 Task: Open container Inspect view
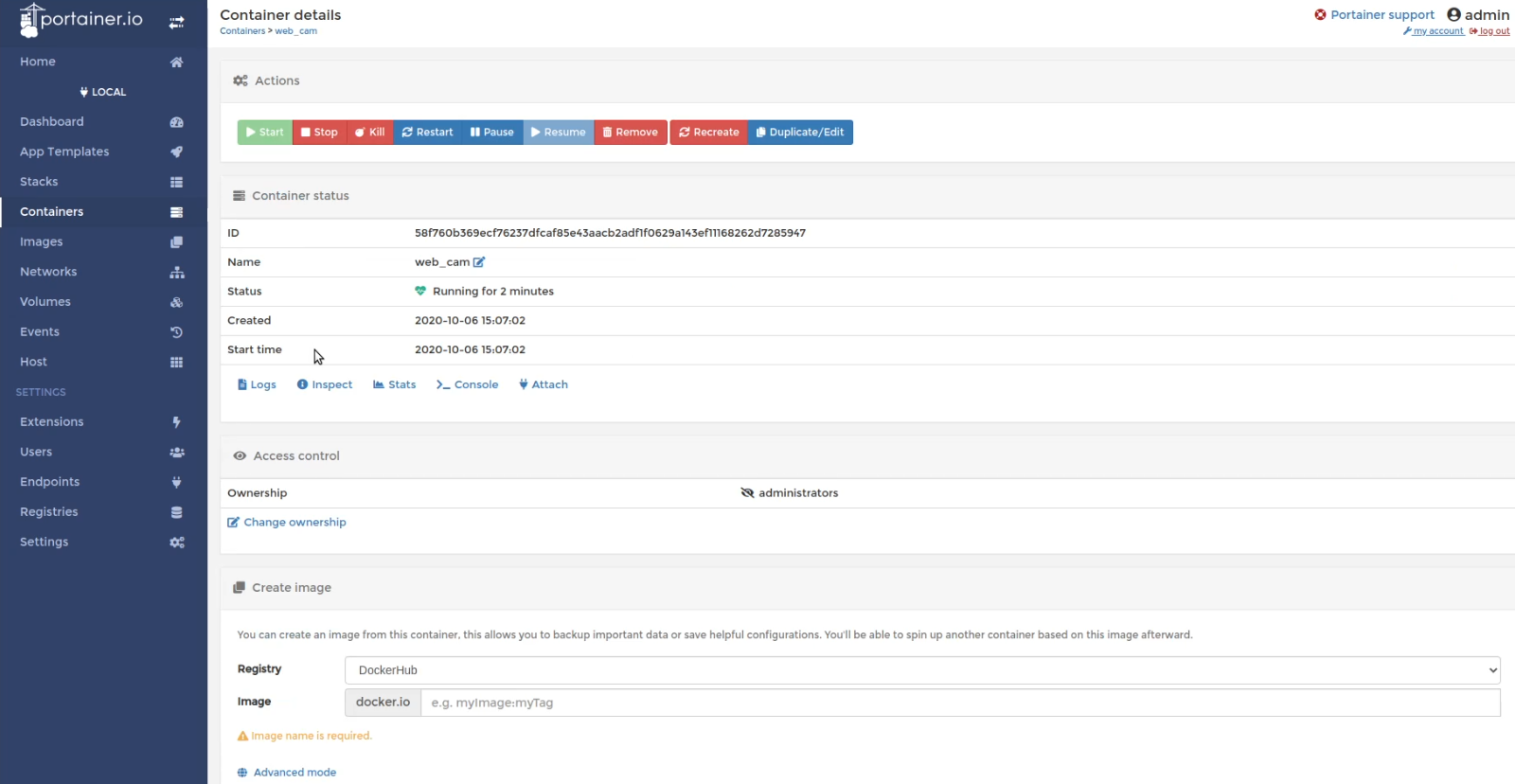pos(325,384)
